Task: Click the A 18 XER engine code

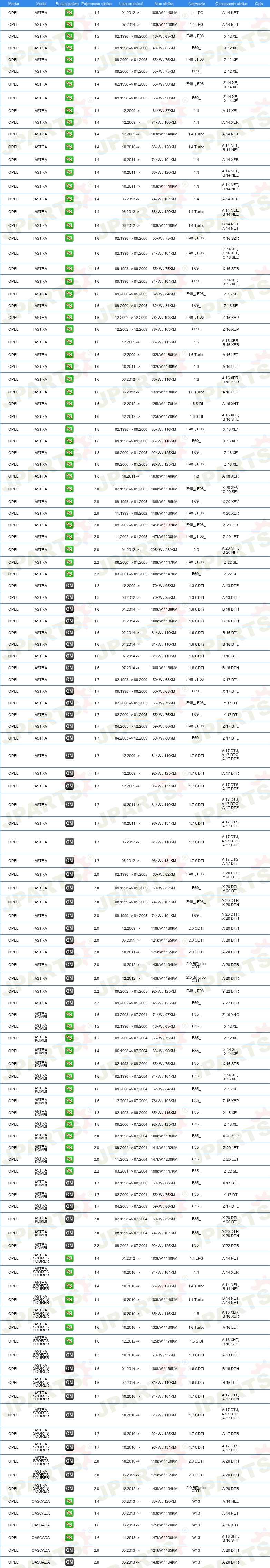Action: coord(231,476)
